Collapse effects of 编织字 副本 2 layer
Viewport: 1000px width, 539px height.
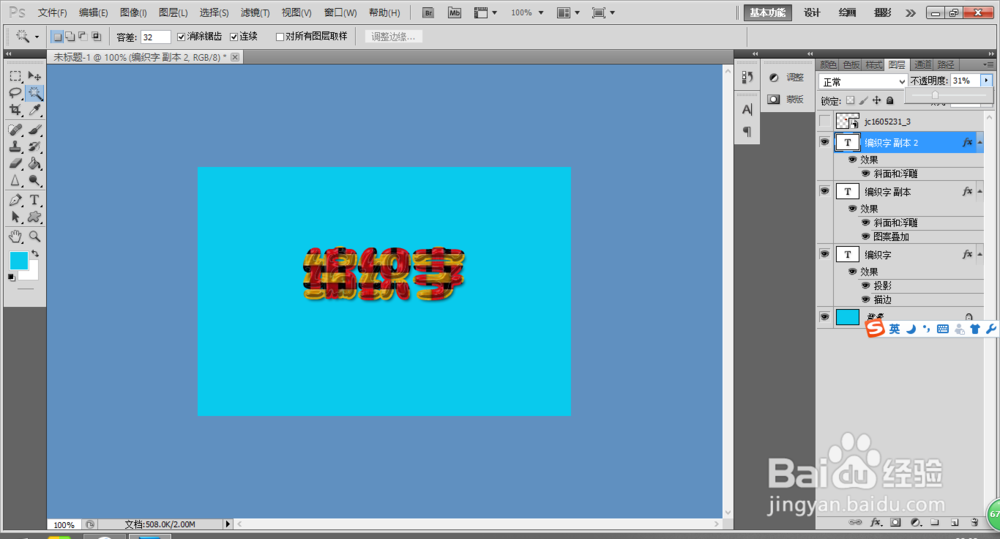[x=980, y=142]
